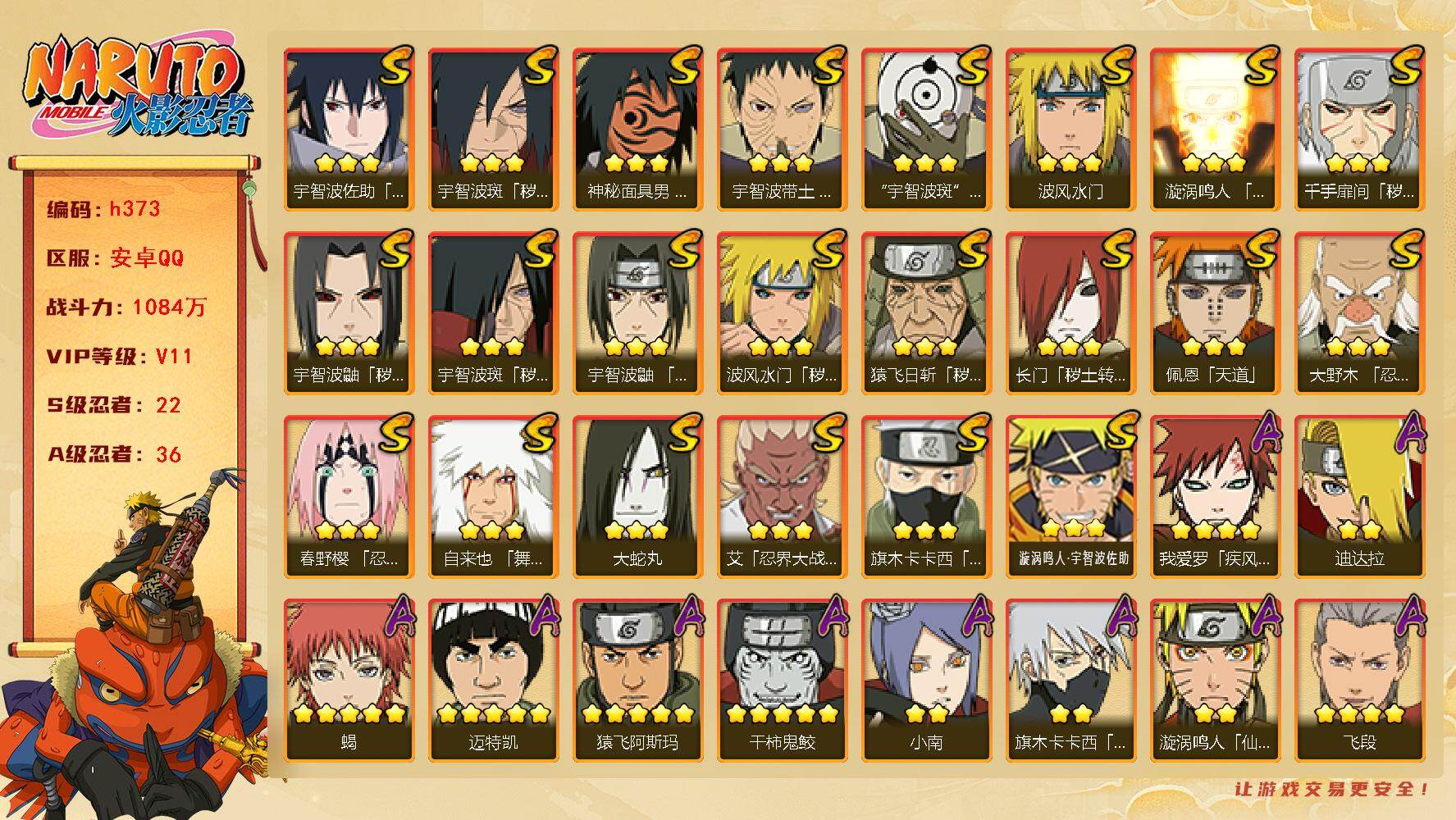Click the 让游戏交易更安全 slogan text
Image resolution: width=1456 pixels, height=820 pixels.
1332,789
